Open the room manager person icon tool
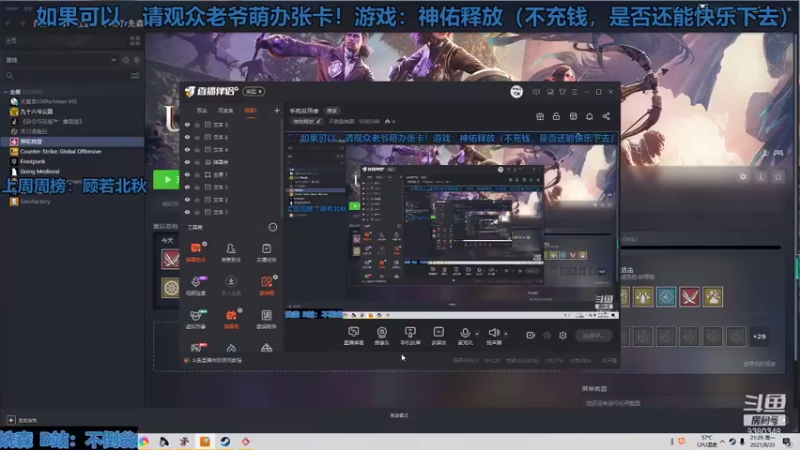Screen dimensions: 800x450 click(231, 252)
